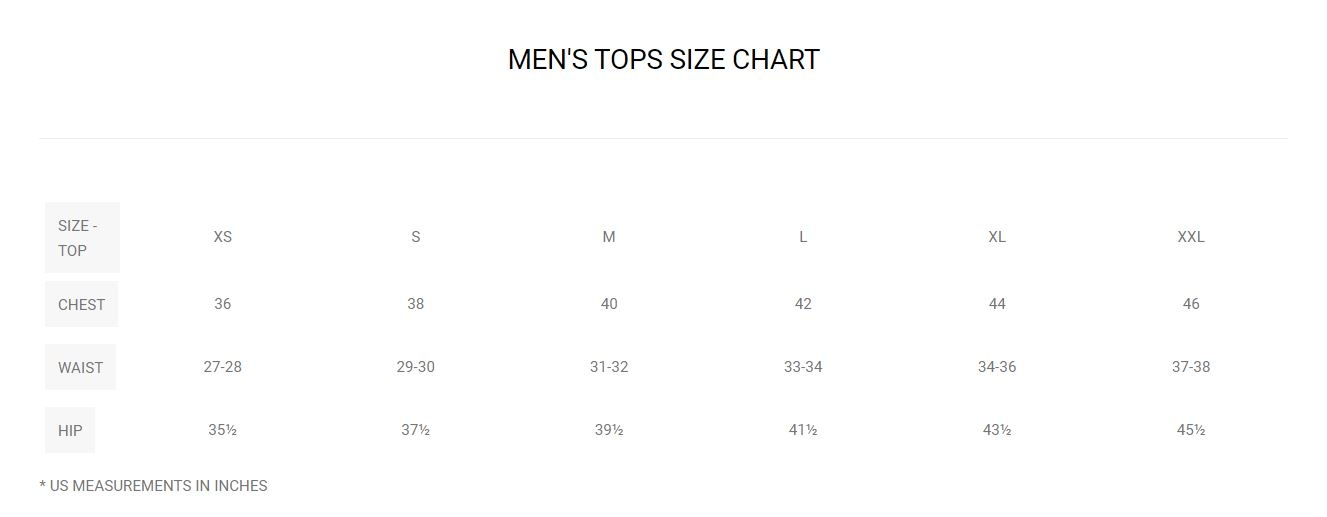Click hip value 45½ for XXL
Image resolution: width=1327 pixels, height=517 pixels.
[1191, 430]
